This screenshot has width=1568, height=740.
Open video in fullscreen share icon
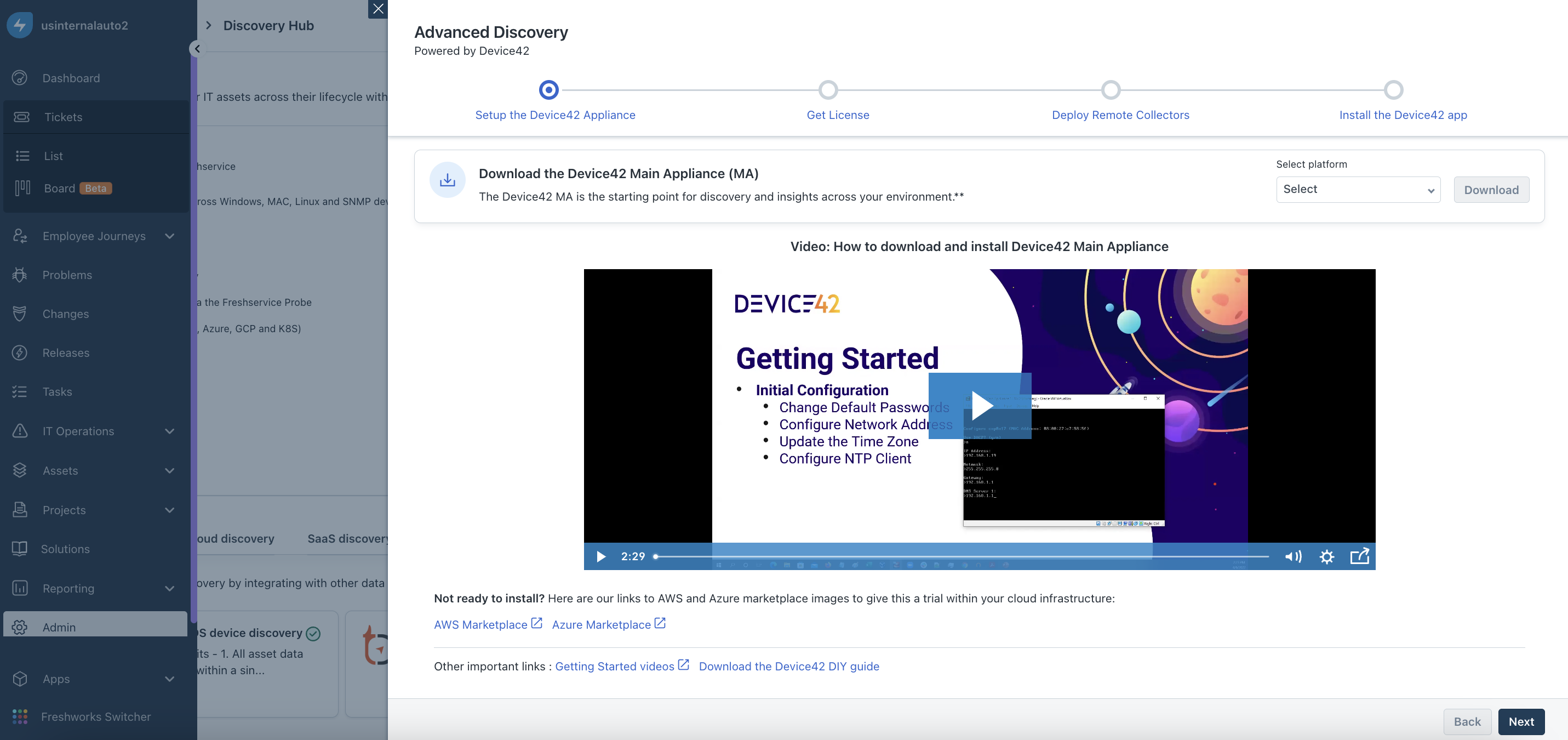pos(1359,556)
